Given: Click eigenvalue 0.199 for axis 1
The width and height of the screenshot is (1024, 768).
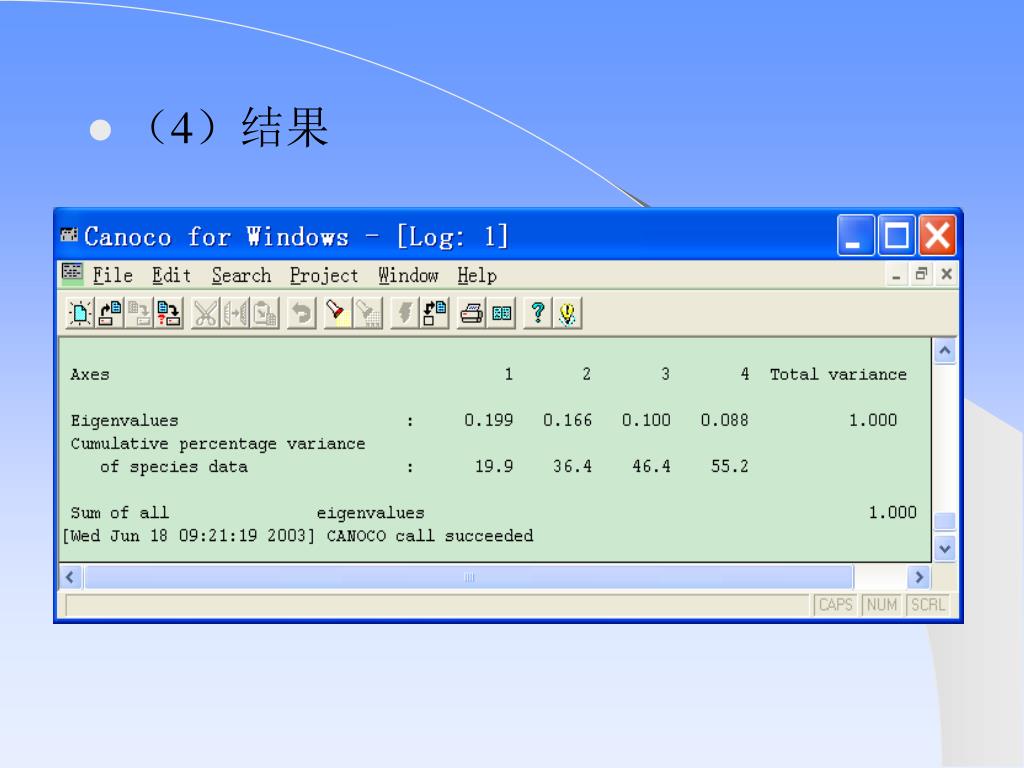Looking at the screenshot, I should click(488, 420).
